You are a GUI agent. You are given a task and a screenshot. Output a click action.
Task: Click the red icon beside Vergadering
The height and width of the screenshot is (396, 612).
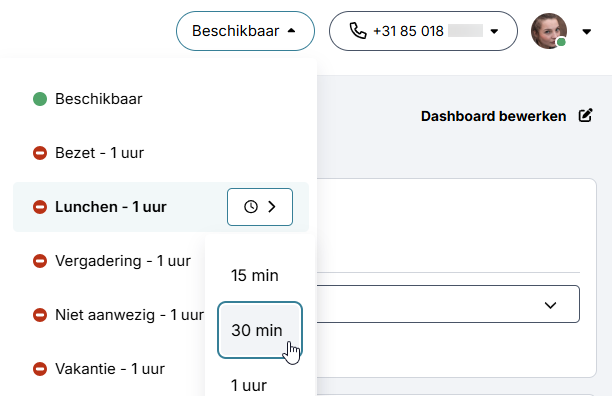click(x=40, y=261)
